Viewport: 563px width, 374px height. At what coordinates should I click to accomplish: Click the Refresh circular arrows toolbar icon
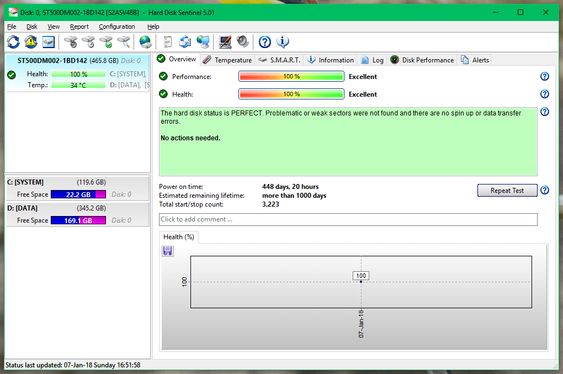coord(13,42)
